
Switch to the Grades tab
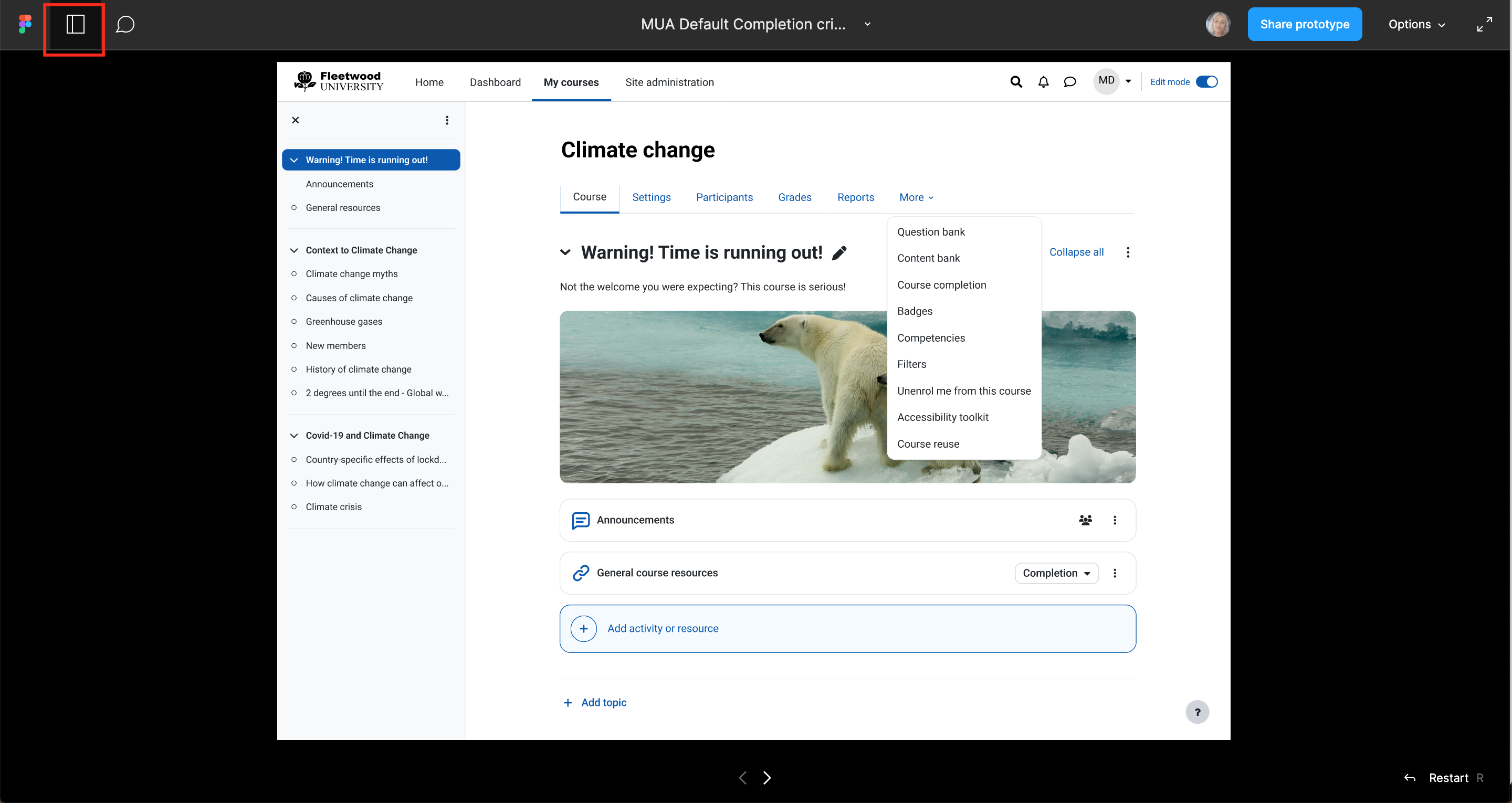[795, 197]
